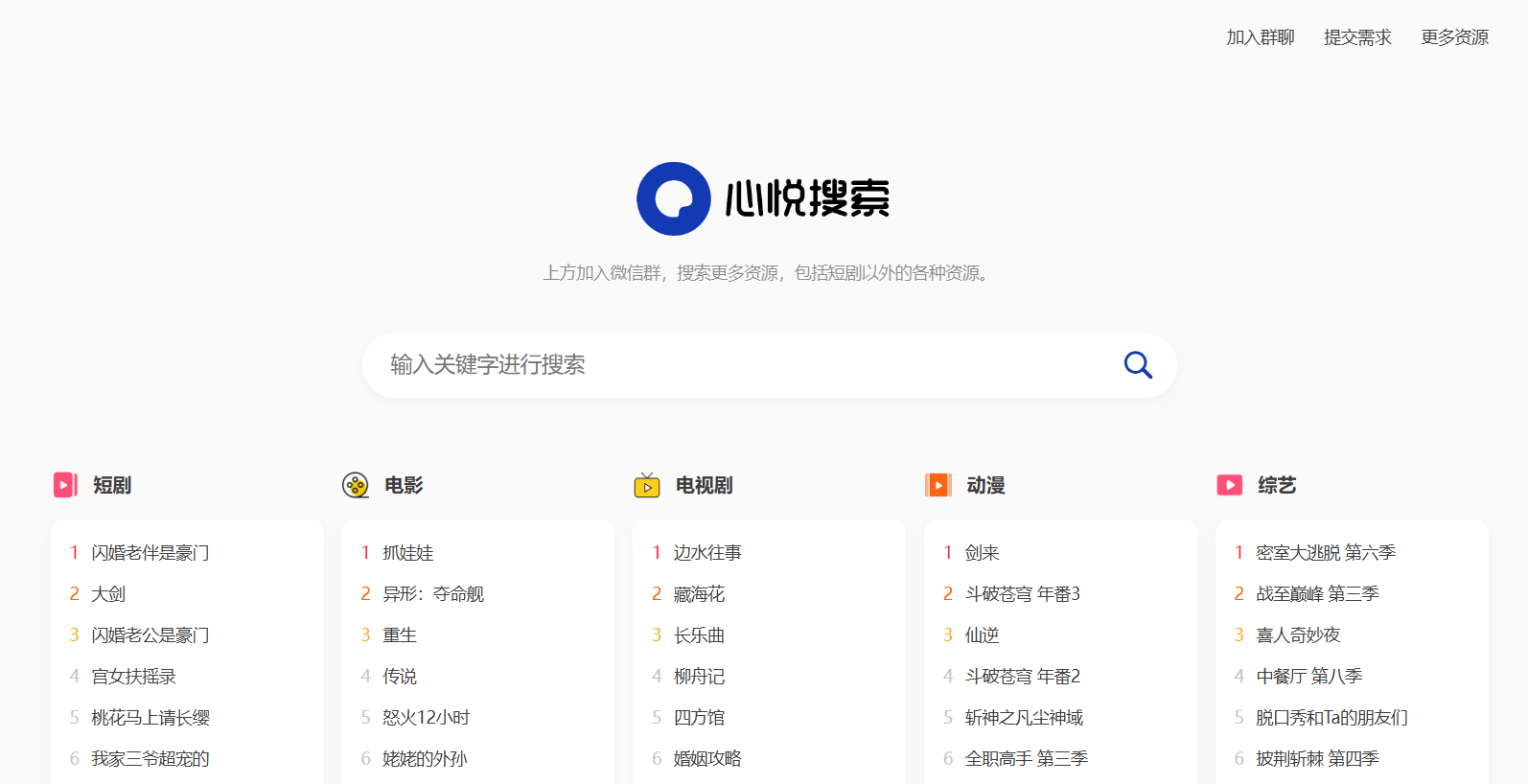
Task: Open 提交需求 in top navigation
Action: click(x=1357, y=37)
